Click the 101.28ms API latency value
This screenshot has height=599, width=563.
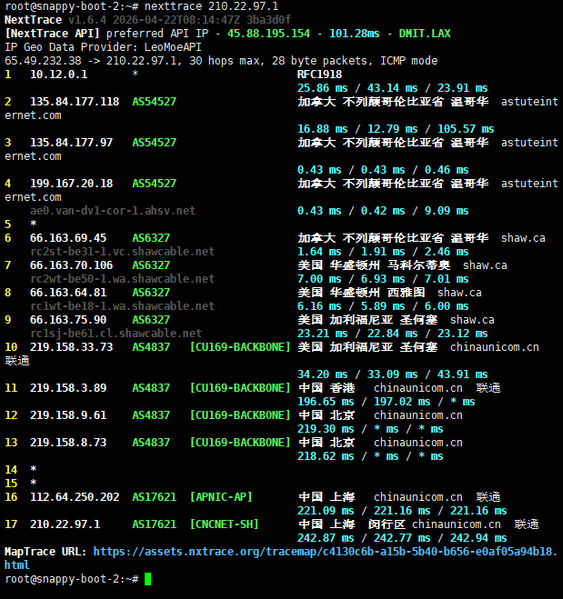pyautogui.click(x=354, y=33)
